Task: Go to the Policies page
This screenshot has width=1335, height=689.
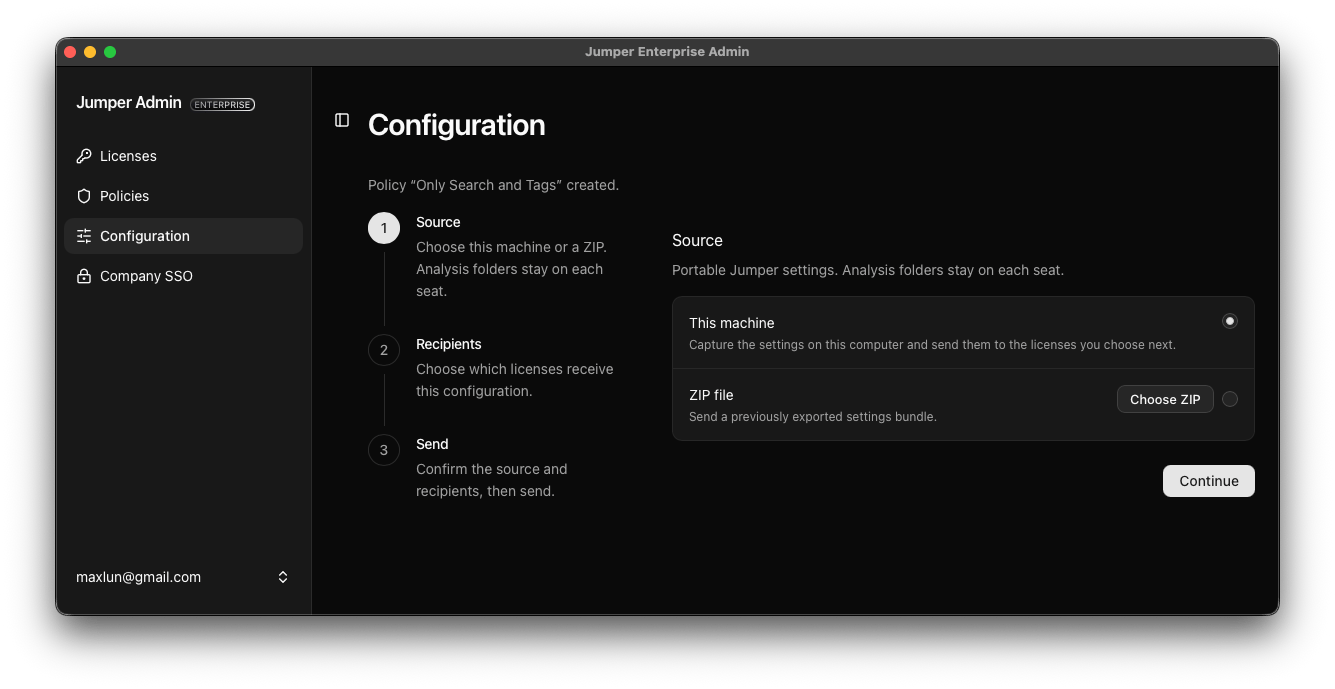Action: [183, 196]
